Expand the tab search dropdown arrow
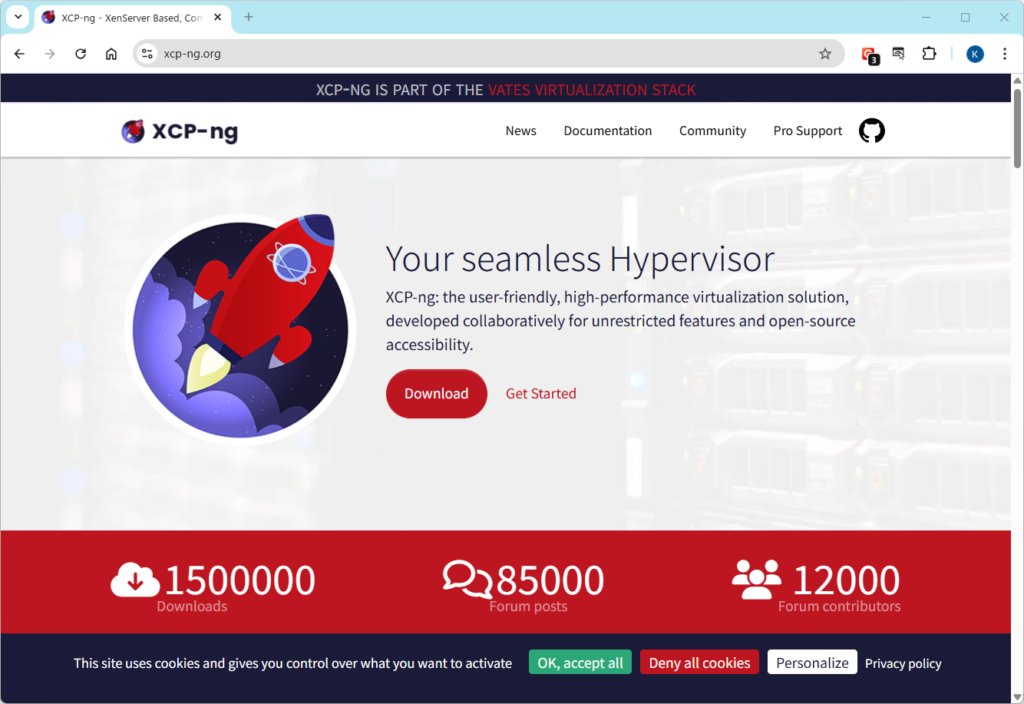Image resolution: width=1024 pixels, height=704 pixels. 18,17
